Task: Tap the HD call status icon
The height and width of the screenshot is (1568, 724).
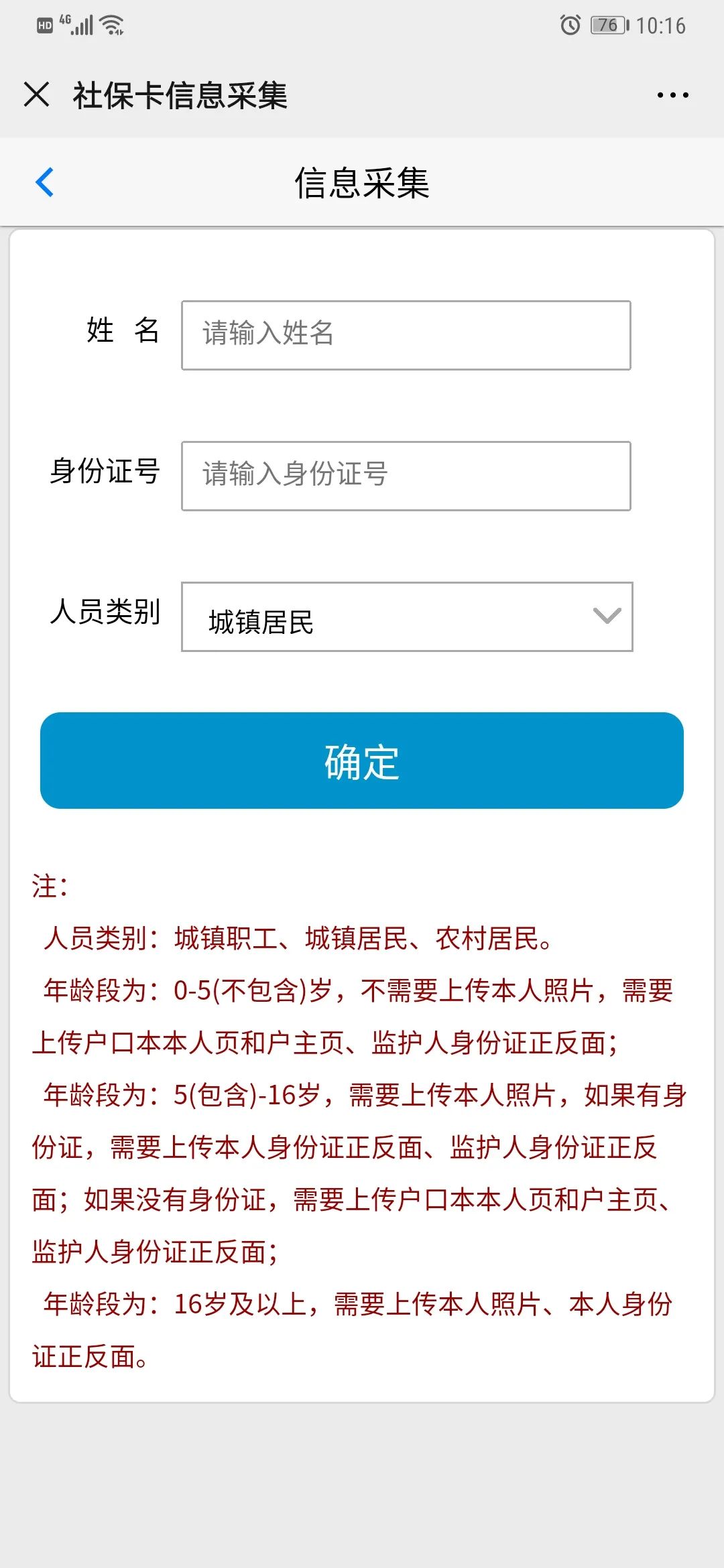Action: [44, 26]
